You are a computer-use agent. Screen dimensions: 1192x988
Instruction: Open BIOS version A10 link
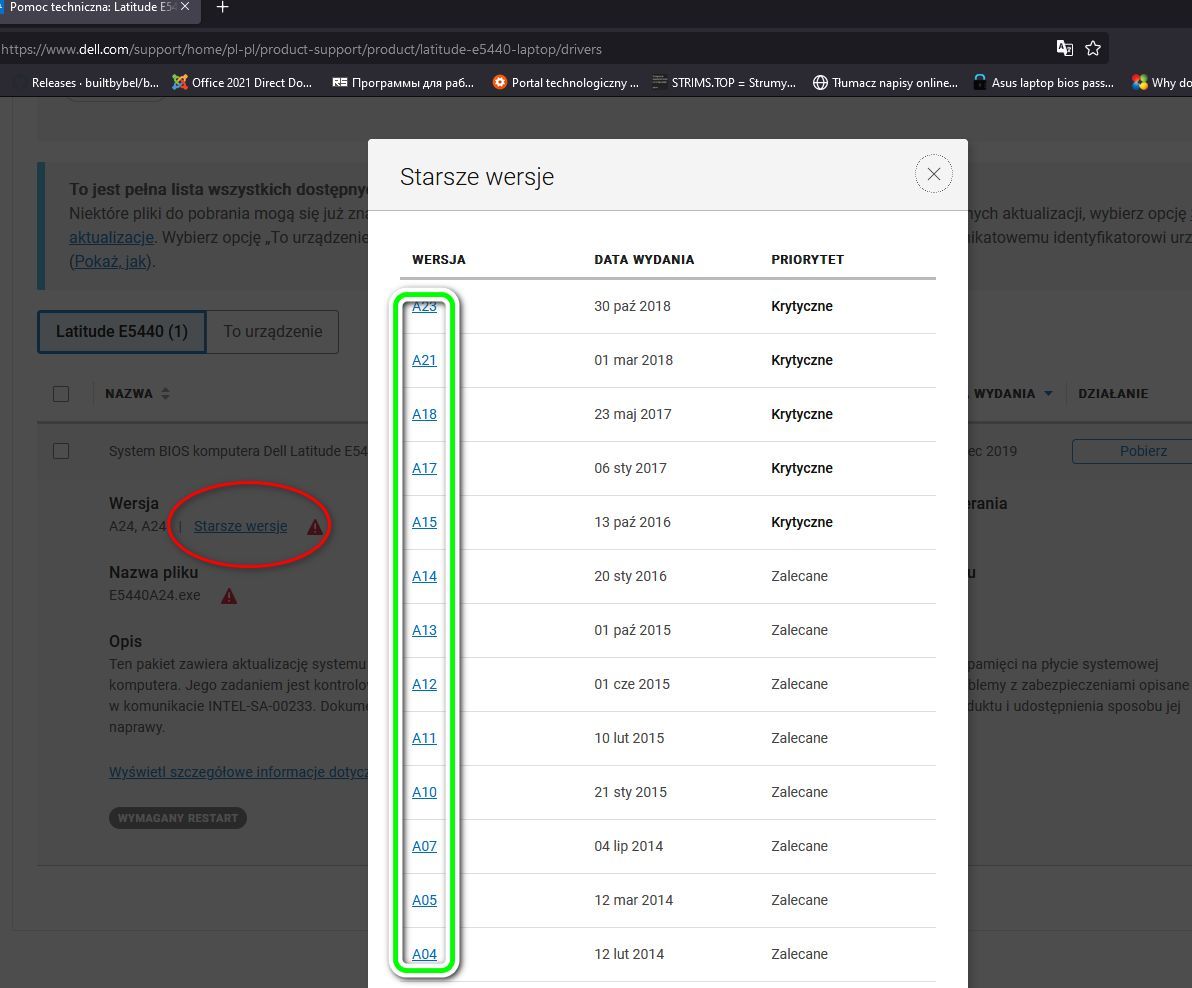pyautogui.click(x=424, y=792)
